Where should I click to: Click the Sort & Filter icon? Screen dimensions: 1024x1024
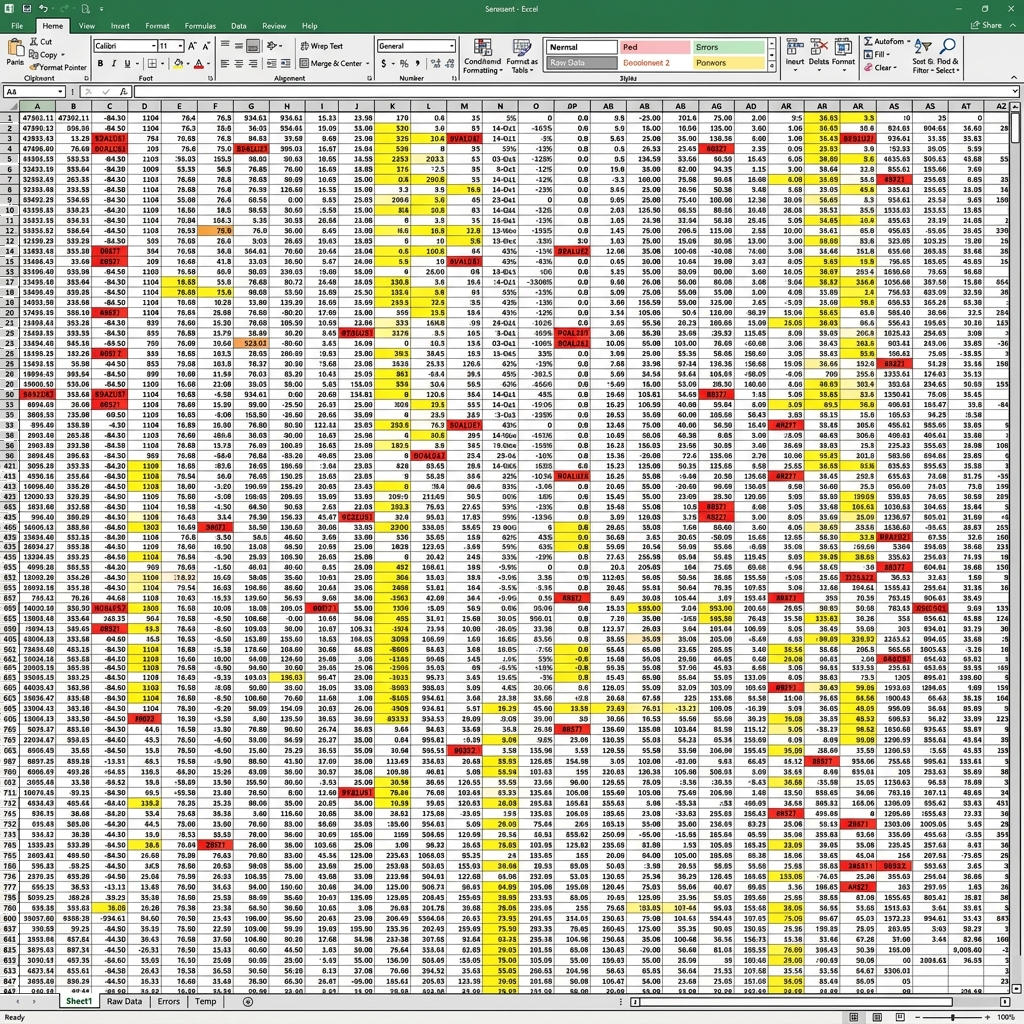923,46
